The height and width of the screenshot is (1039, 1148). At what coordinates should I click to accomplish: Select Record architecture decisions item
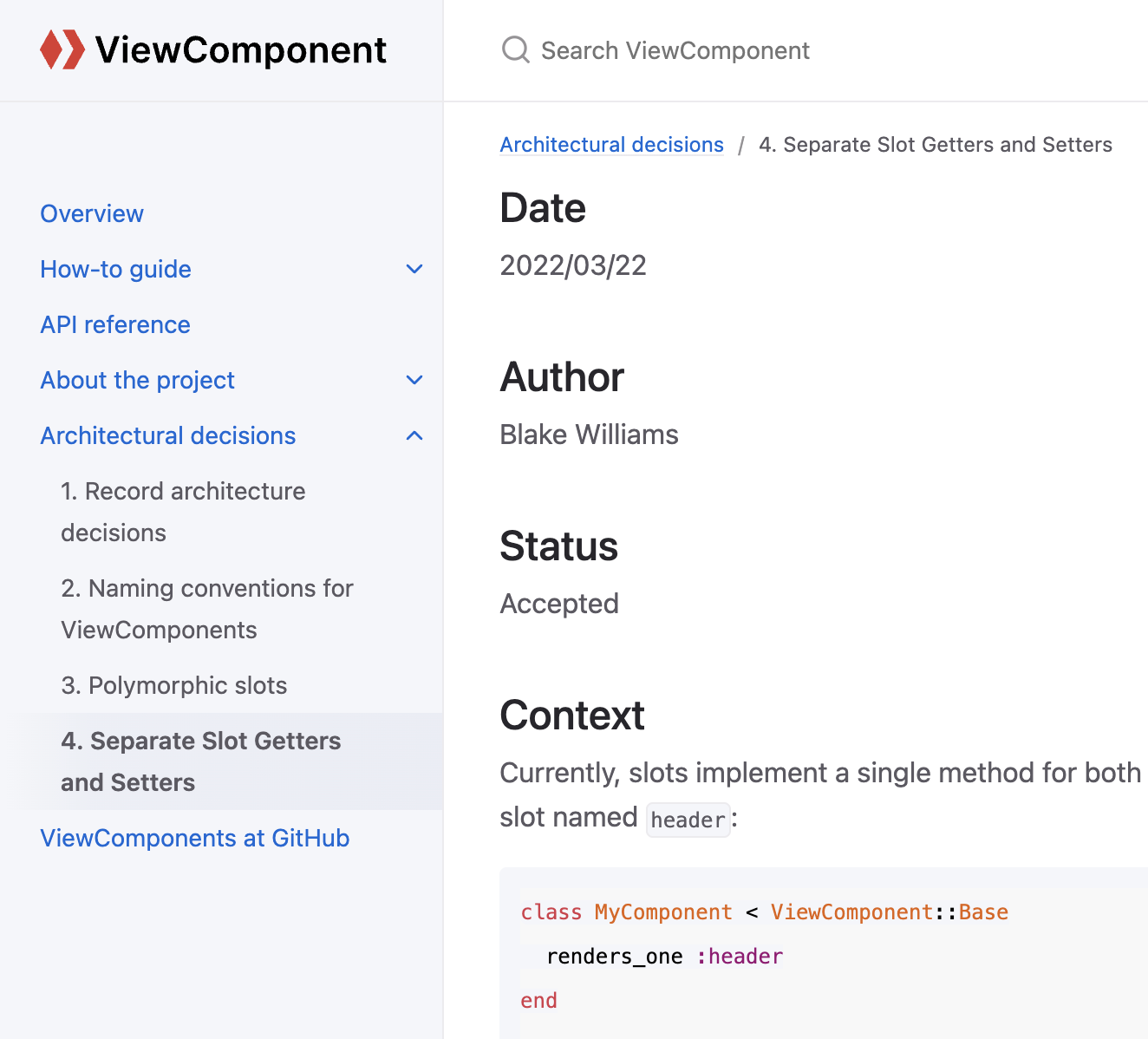[x=183, y=511]
